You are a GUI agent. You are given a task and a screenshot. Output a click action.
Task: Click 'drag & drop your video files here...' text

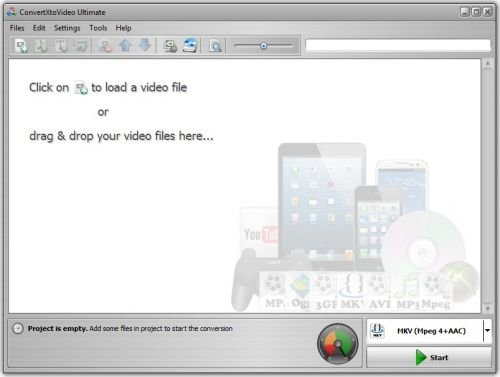click(121, 136)
